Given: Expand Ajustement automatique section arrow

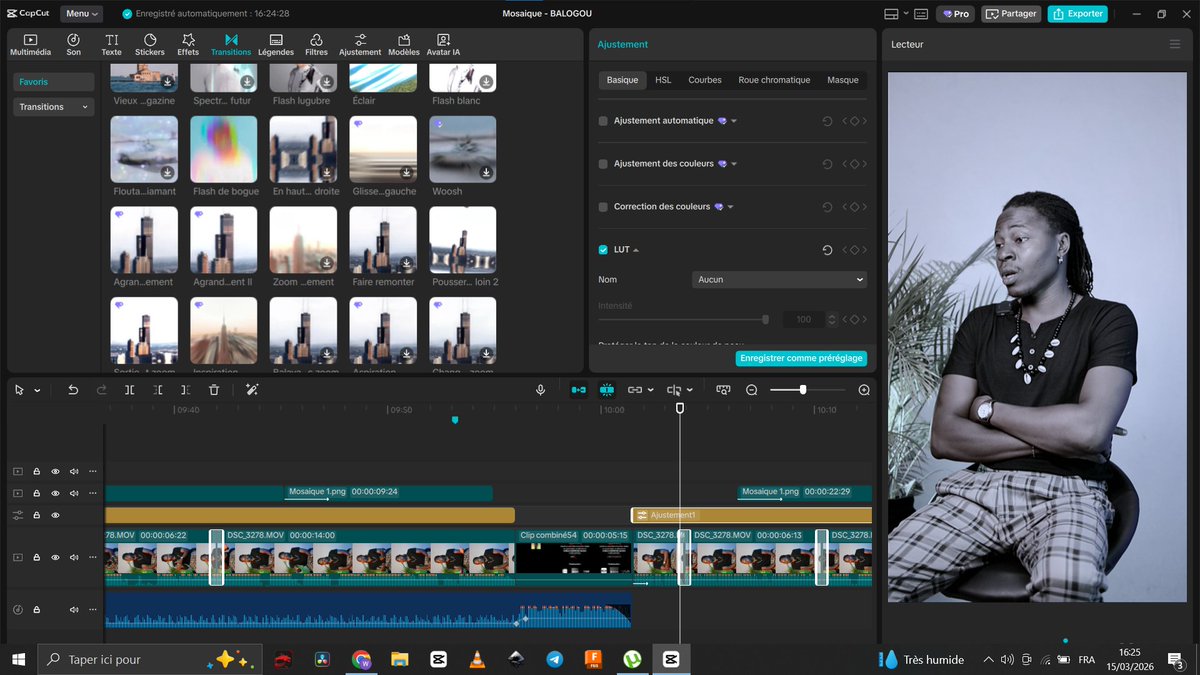Looking at the screenshot, I should [x=734, y=121].
